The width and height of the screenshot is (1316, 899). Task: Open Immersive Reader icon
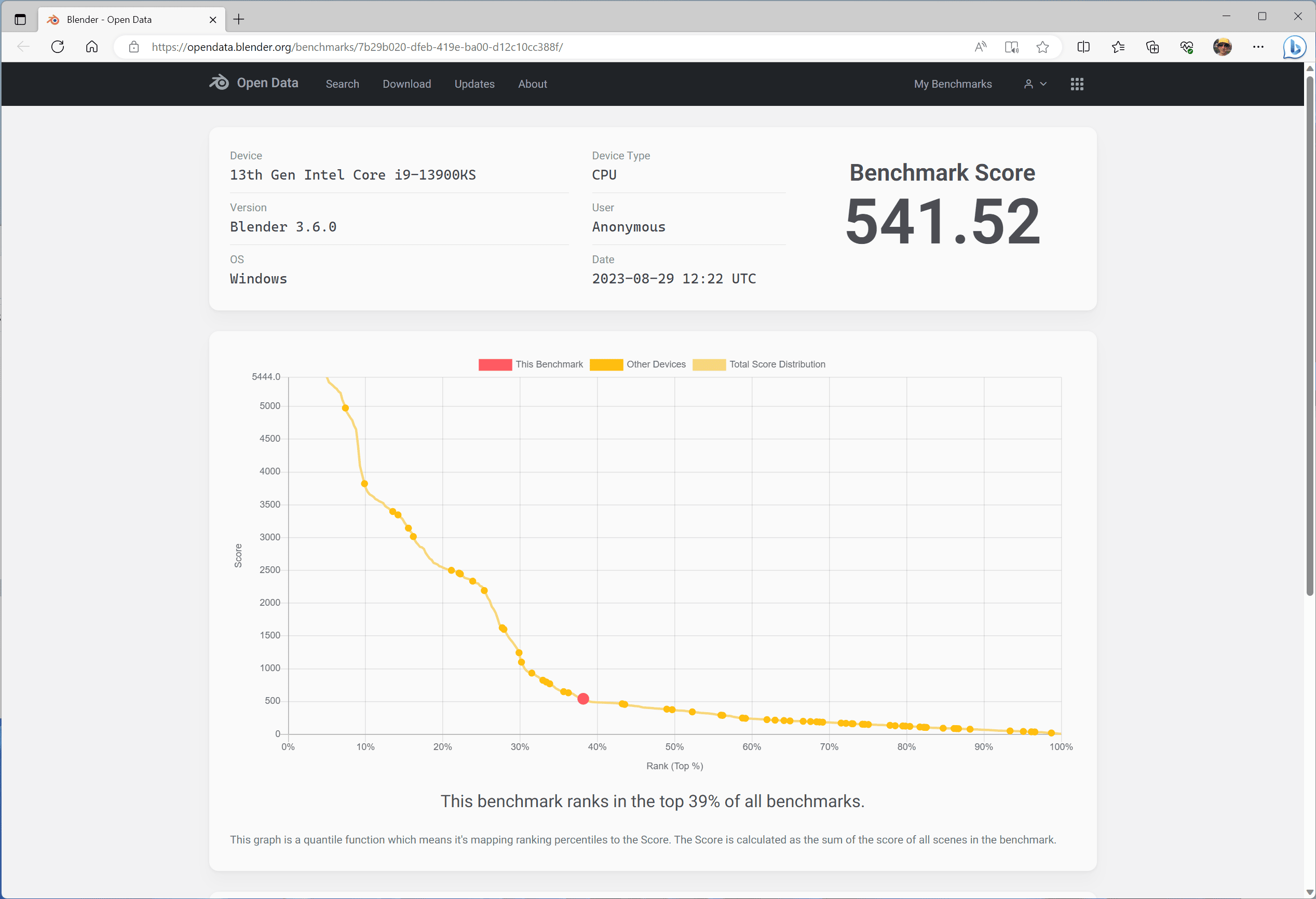(x=1011, y=47)
